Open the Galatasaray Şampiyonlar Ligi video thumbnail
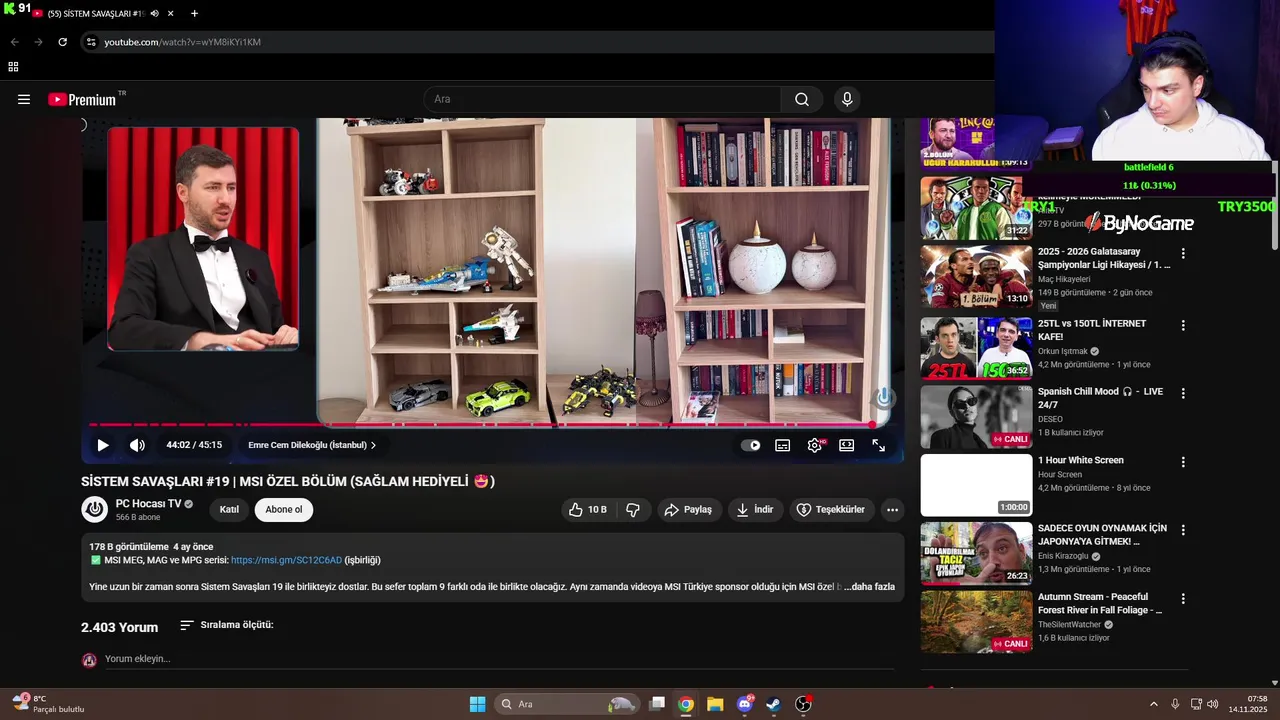This screenshot has width=1280, height=720. [976, 276]
